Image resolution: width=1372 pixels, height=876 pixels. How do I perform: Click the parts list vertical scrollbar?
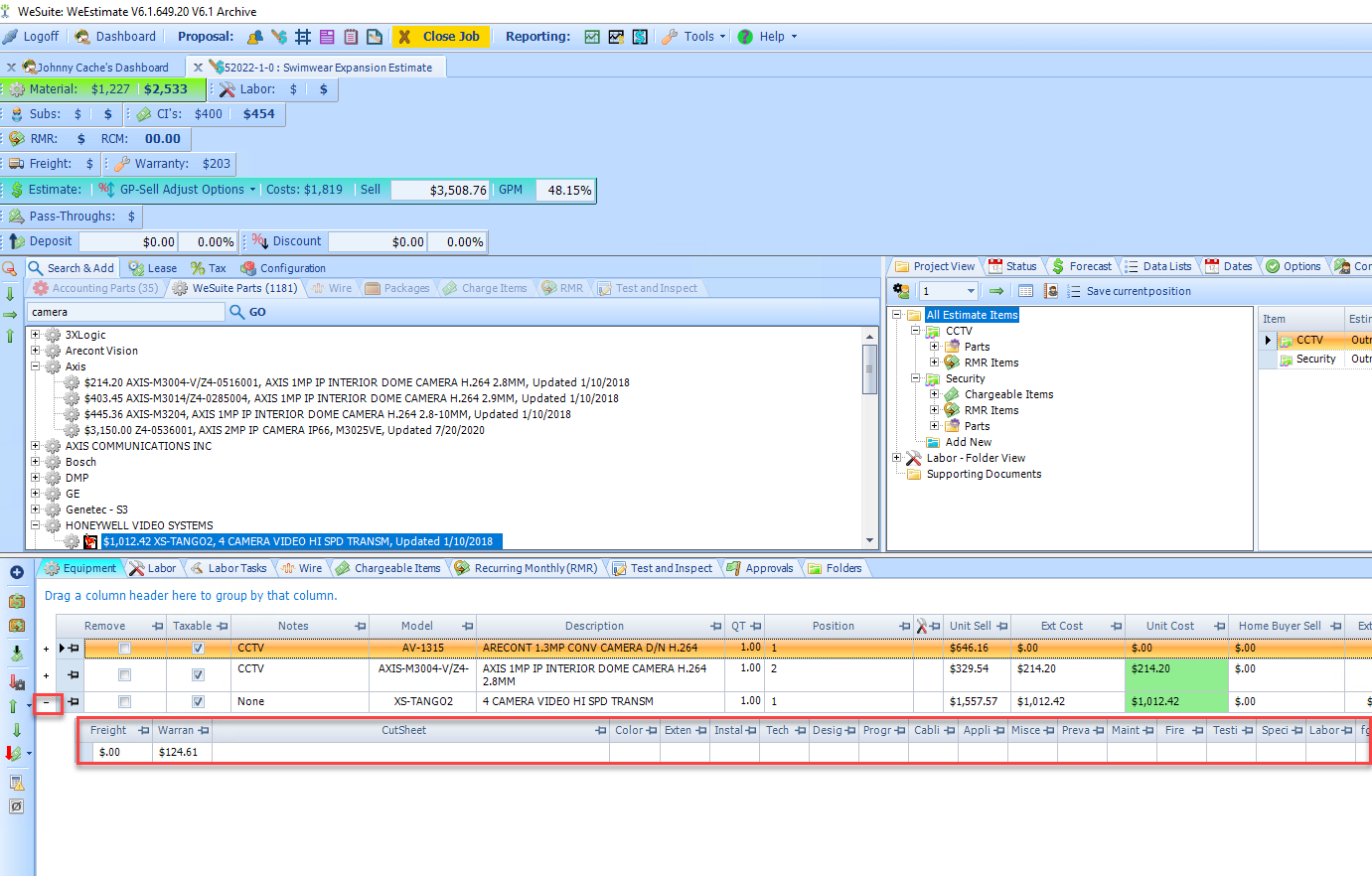870,437
